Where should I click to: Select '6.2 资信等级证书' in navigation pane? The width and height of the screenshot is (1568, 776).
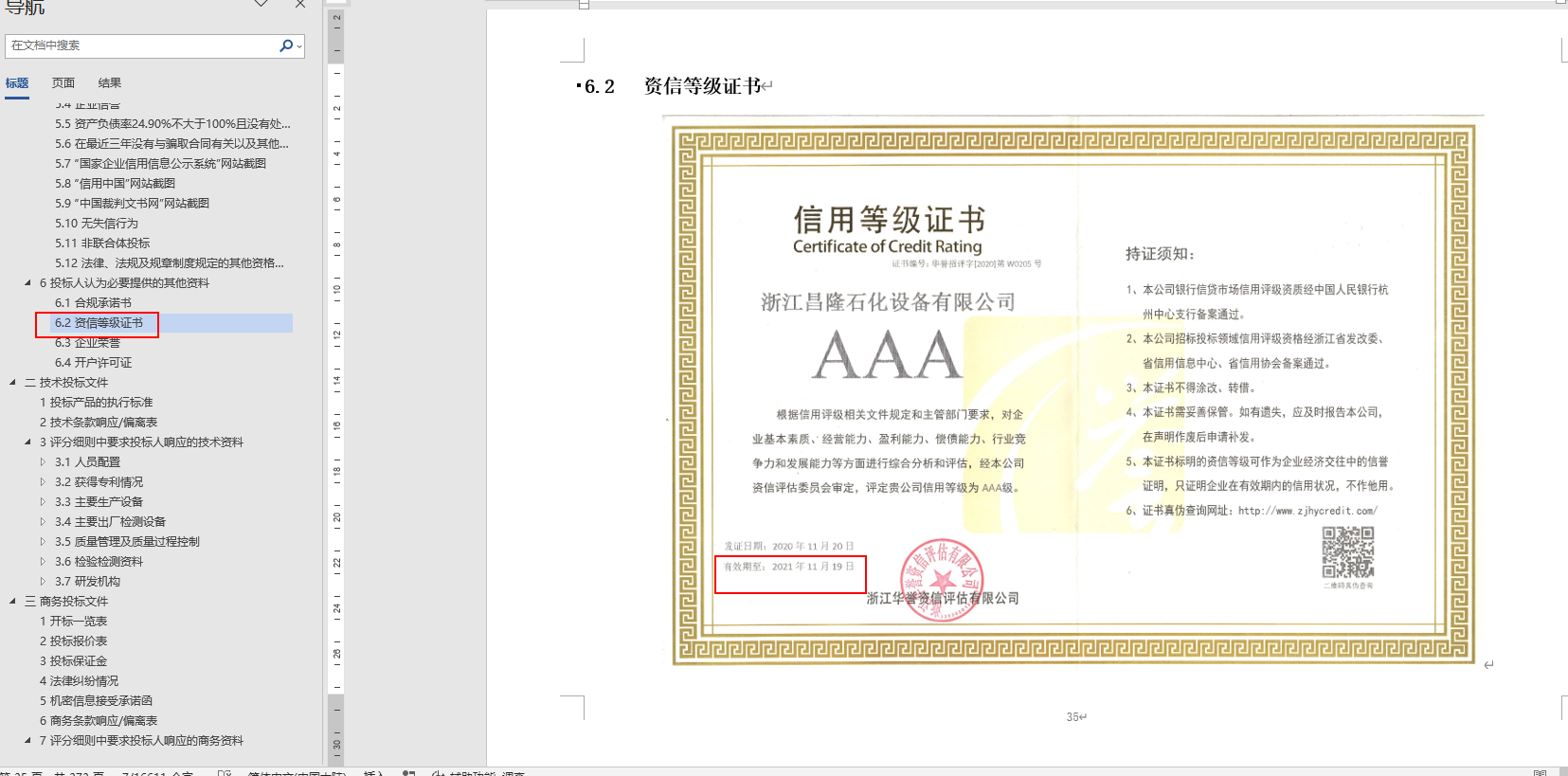pyautogui.click(x=99, y=323)
